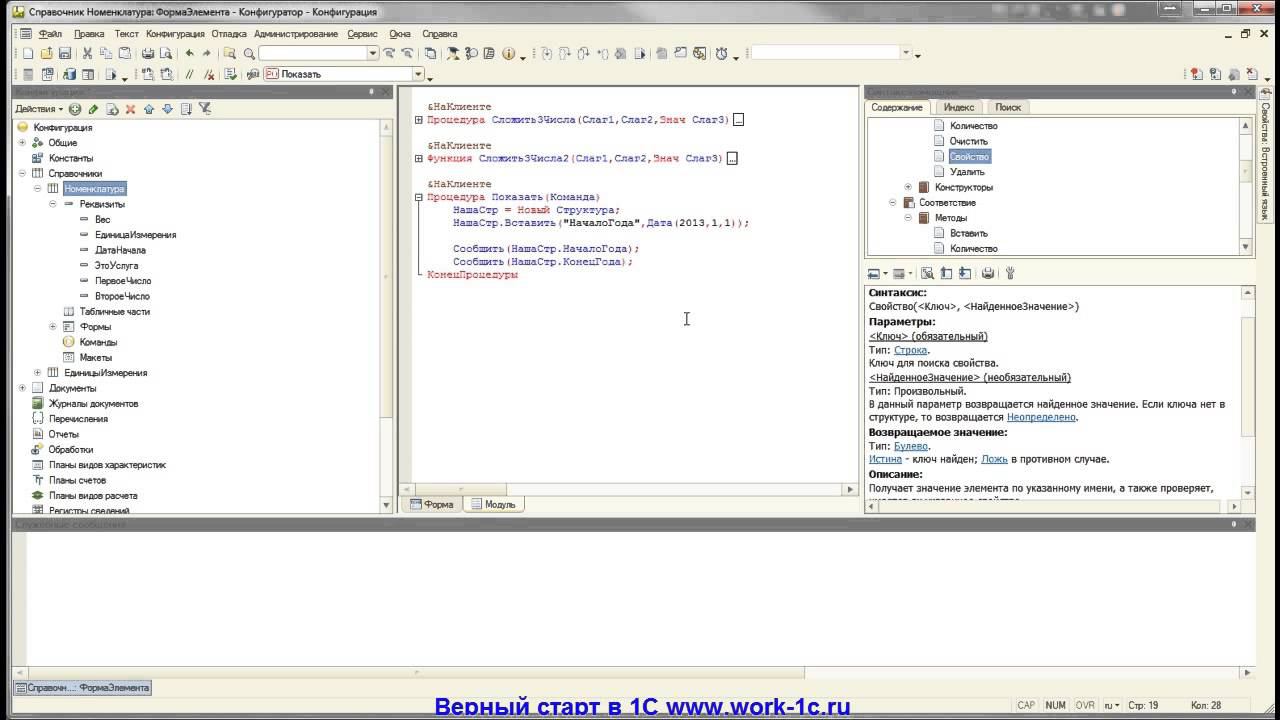Switch to the Форма tab below editor

(431, 505)
